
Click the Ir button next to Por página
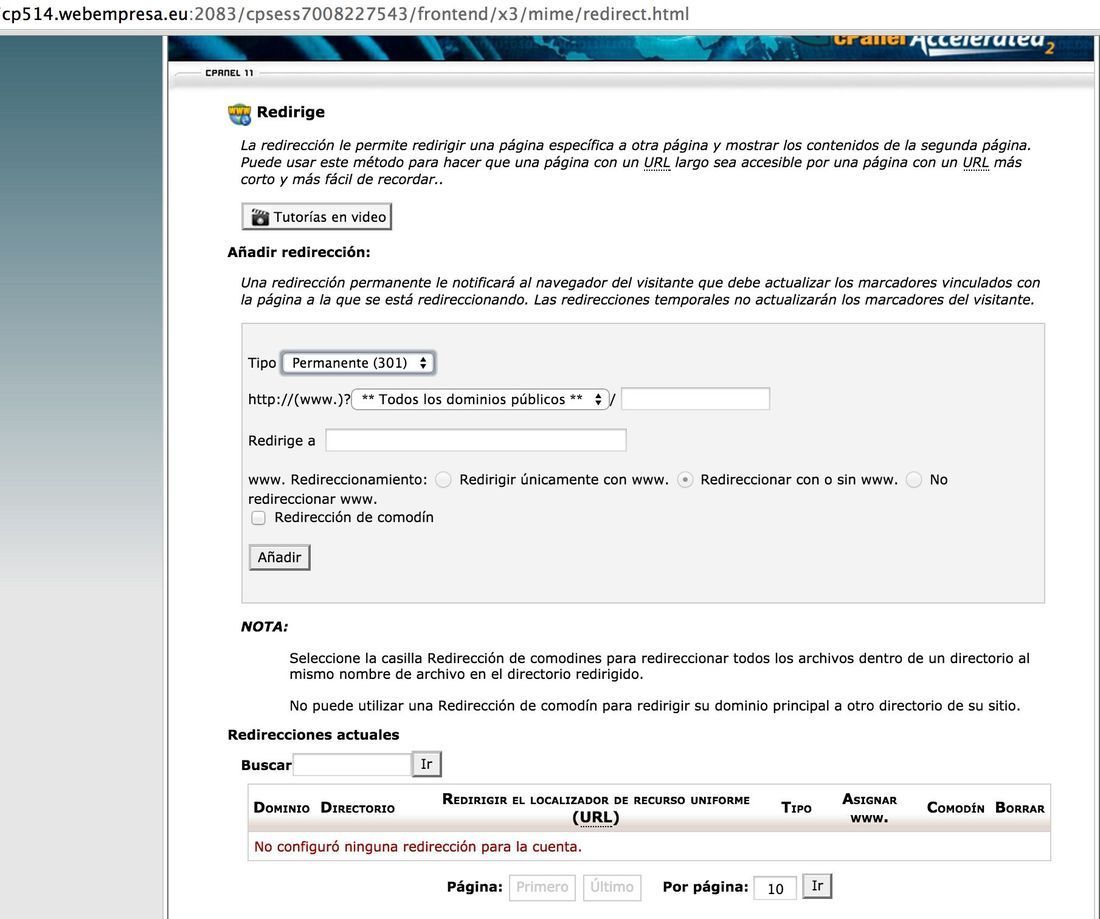pyautogui.click(x=817, y=886)
